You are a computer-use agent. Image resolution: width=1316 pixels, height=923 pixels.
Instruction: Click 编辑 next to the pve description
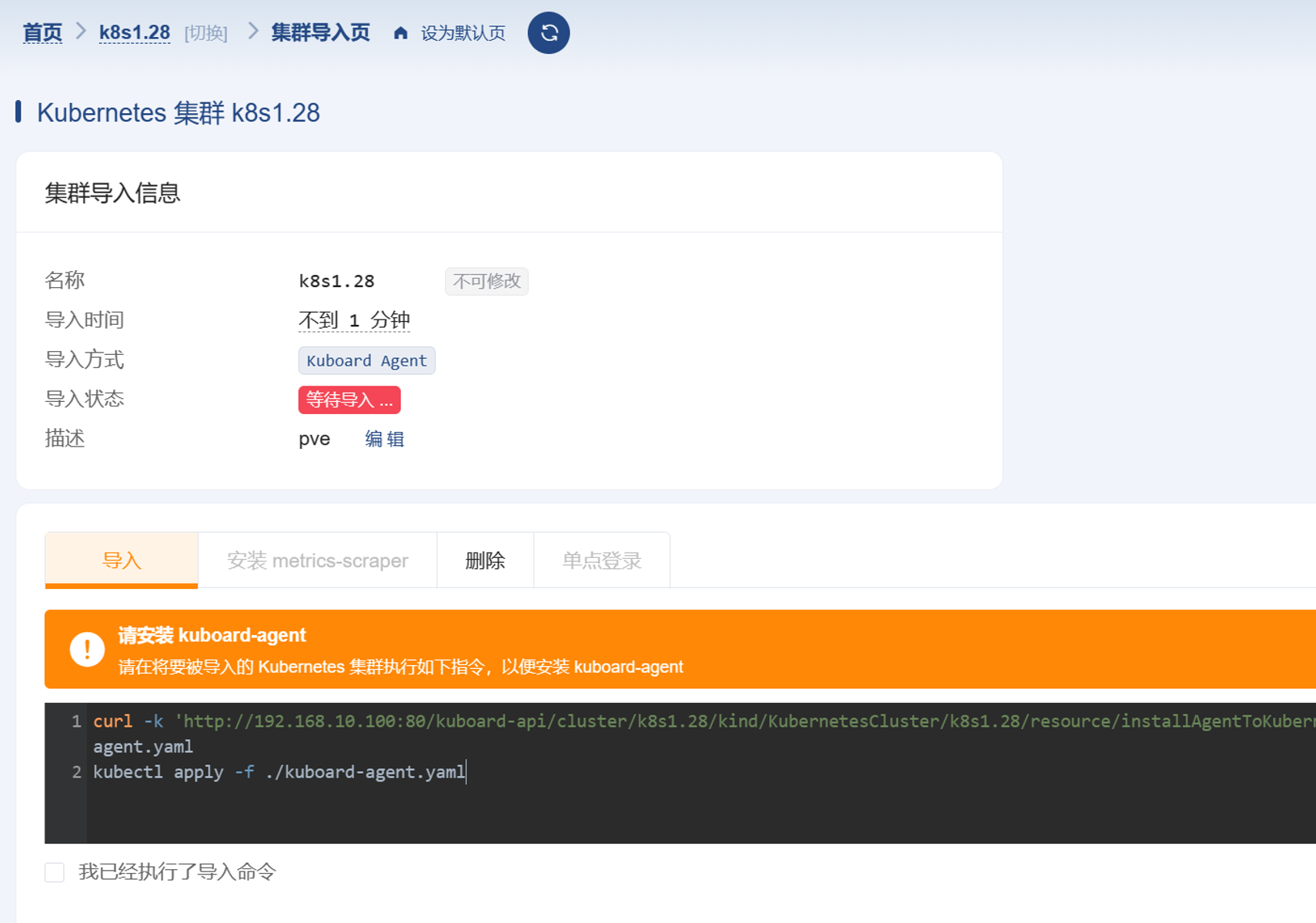click(385, 439)
